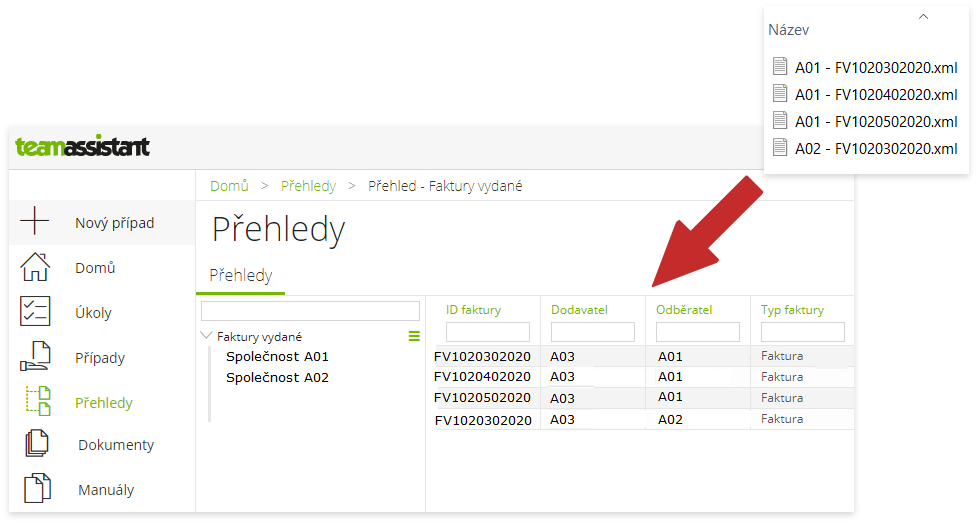Click the stacked pages icon for Dokumenty
The image size is (978, 524).
point(37,444)
